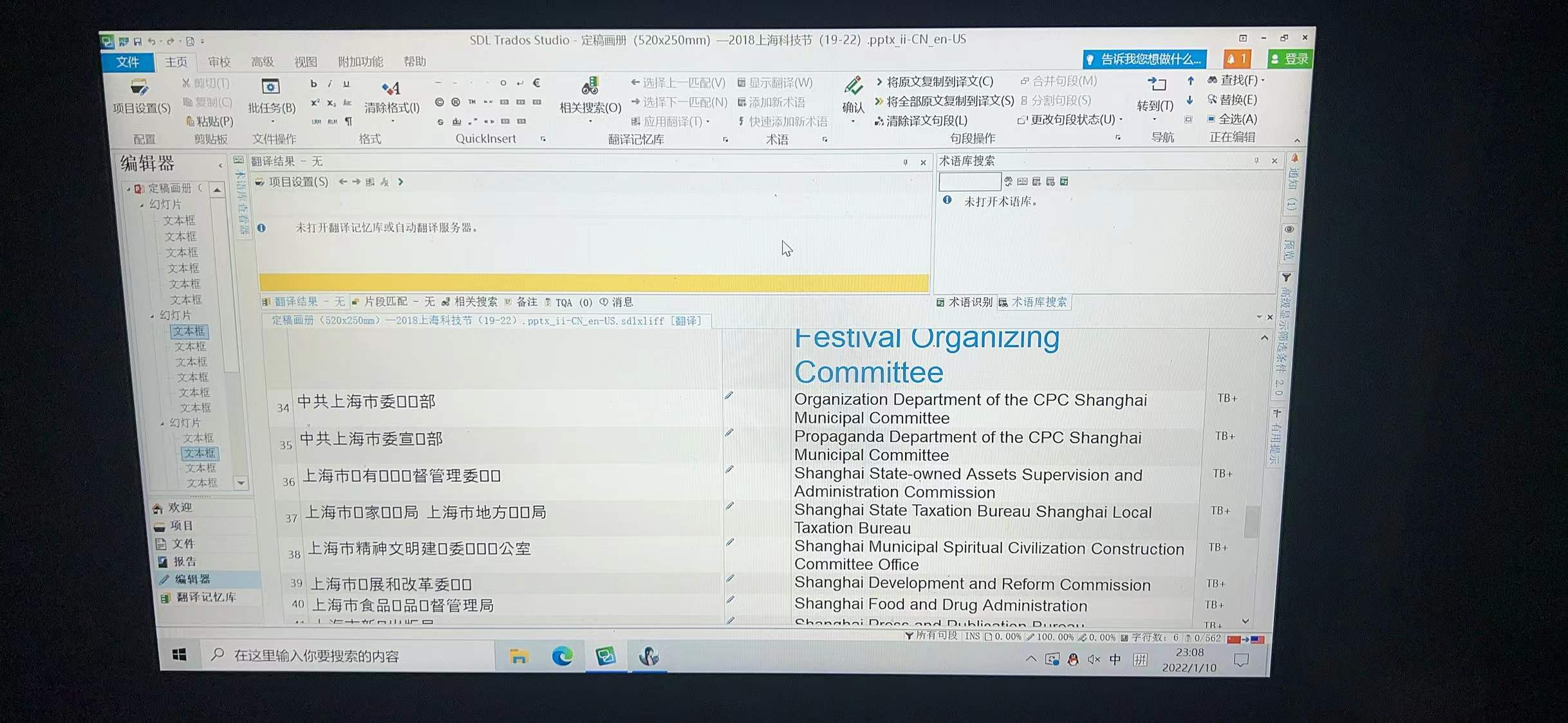
Task: Switch to TQA (0) tab
Action: tap(568, 302)
